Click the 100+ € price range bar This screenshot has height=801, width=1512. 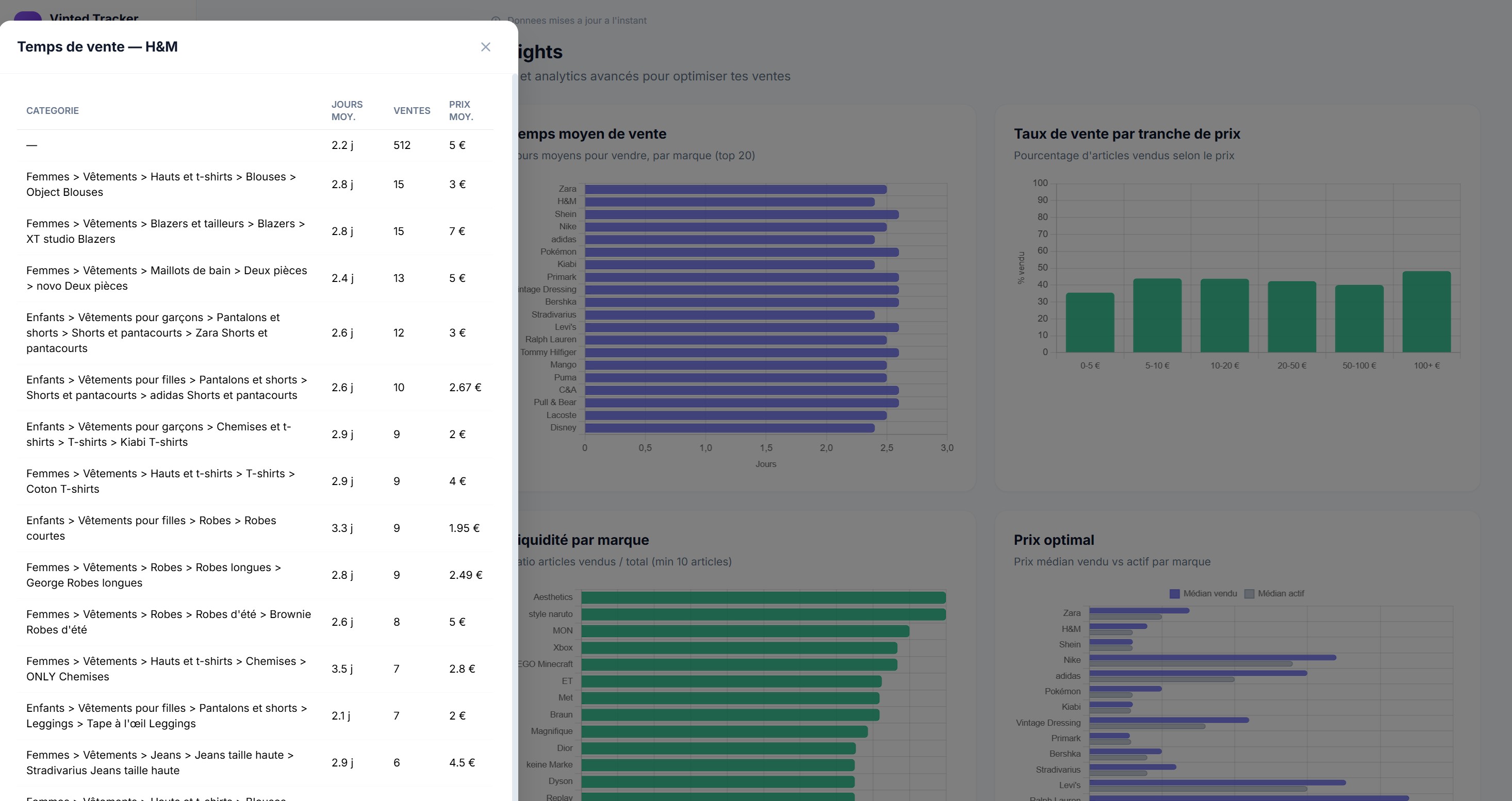[1426, 312]
